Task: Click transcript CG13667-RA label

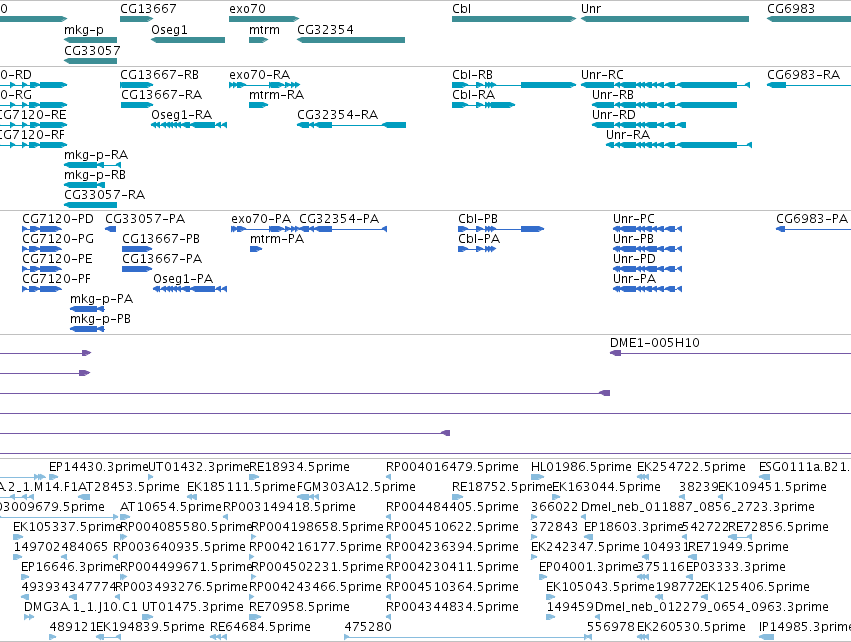Action: (x=162, y=95)
